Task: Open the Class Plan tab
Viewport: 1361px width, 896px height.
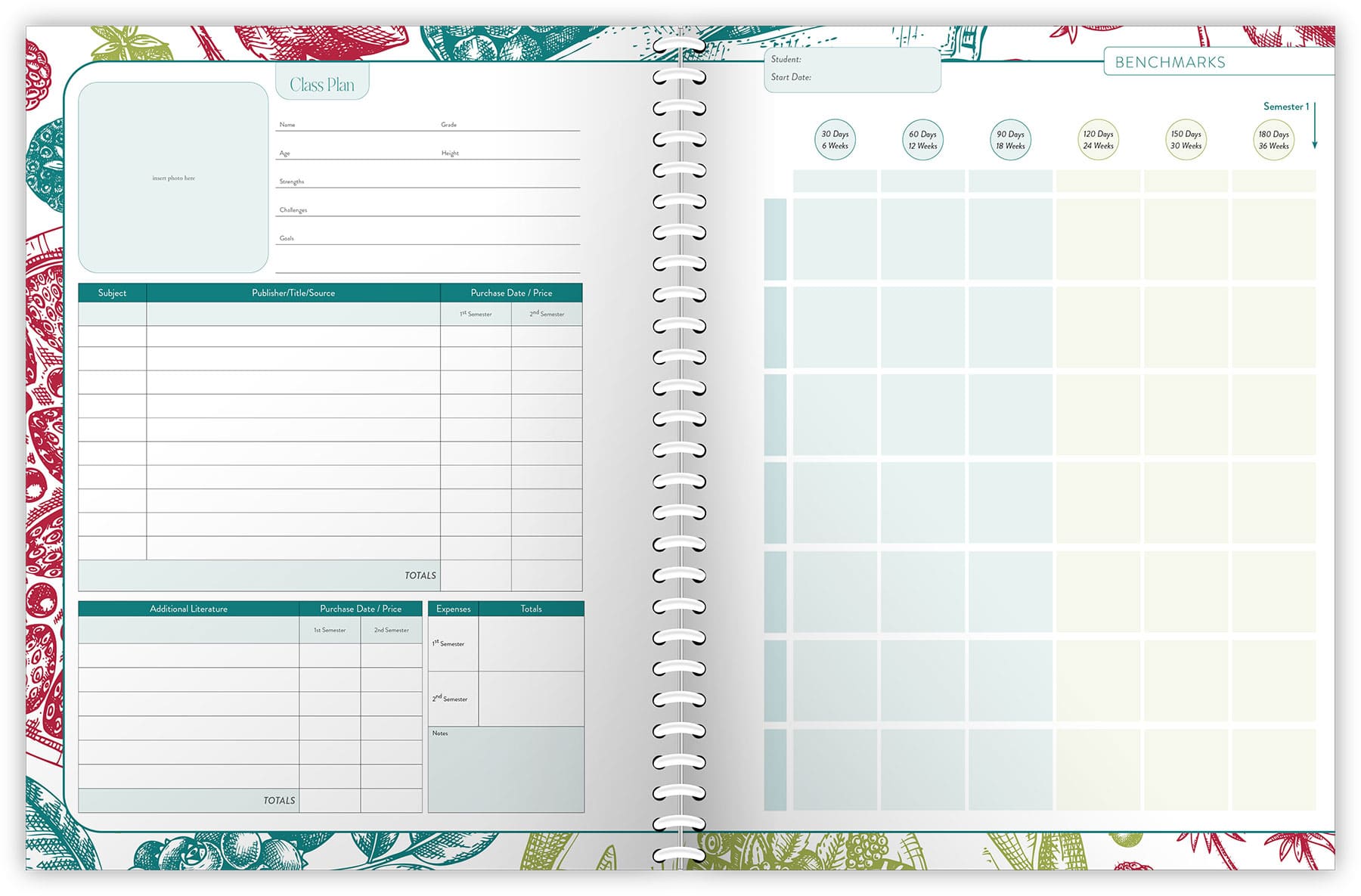Action: pos(322,85)
